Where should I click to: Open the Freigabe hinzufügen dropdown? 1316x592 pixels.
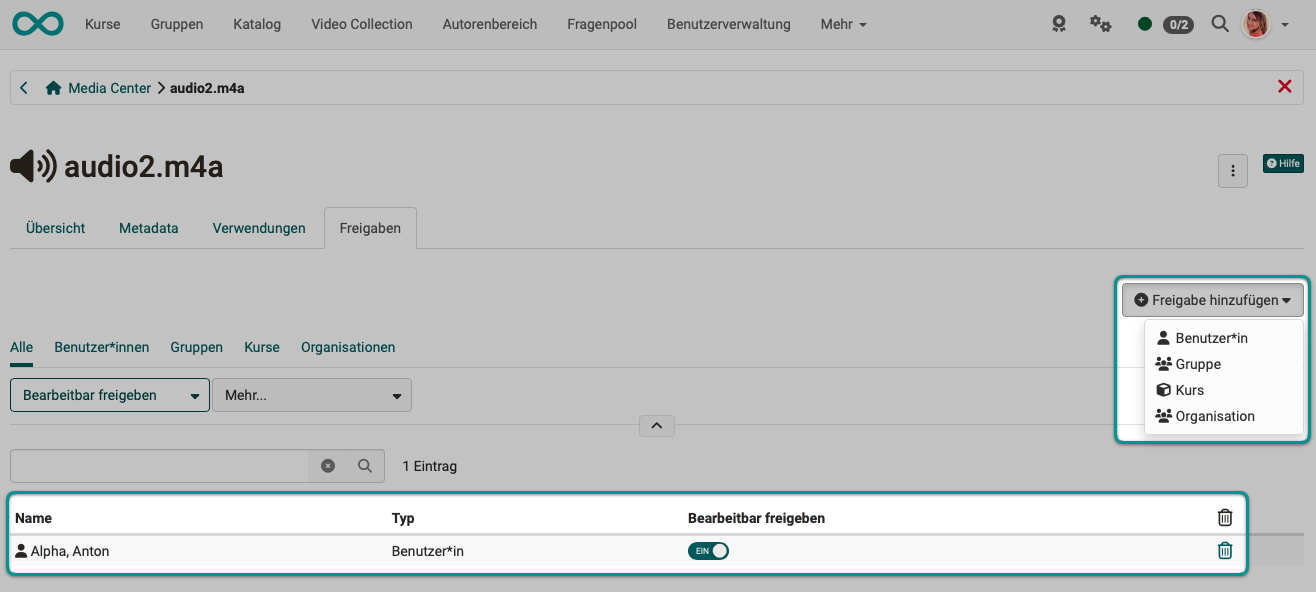tap(1212, 300)
